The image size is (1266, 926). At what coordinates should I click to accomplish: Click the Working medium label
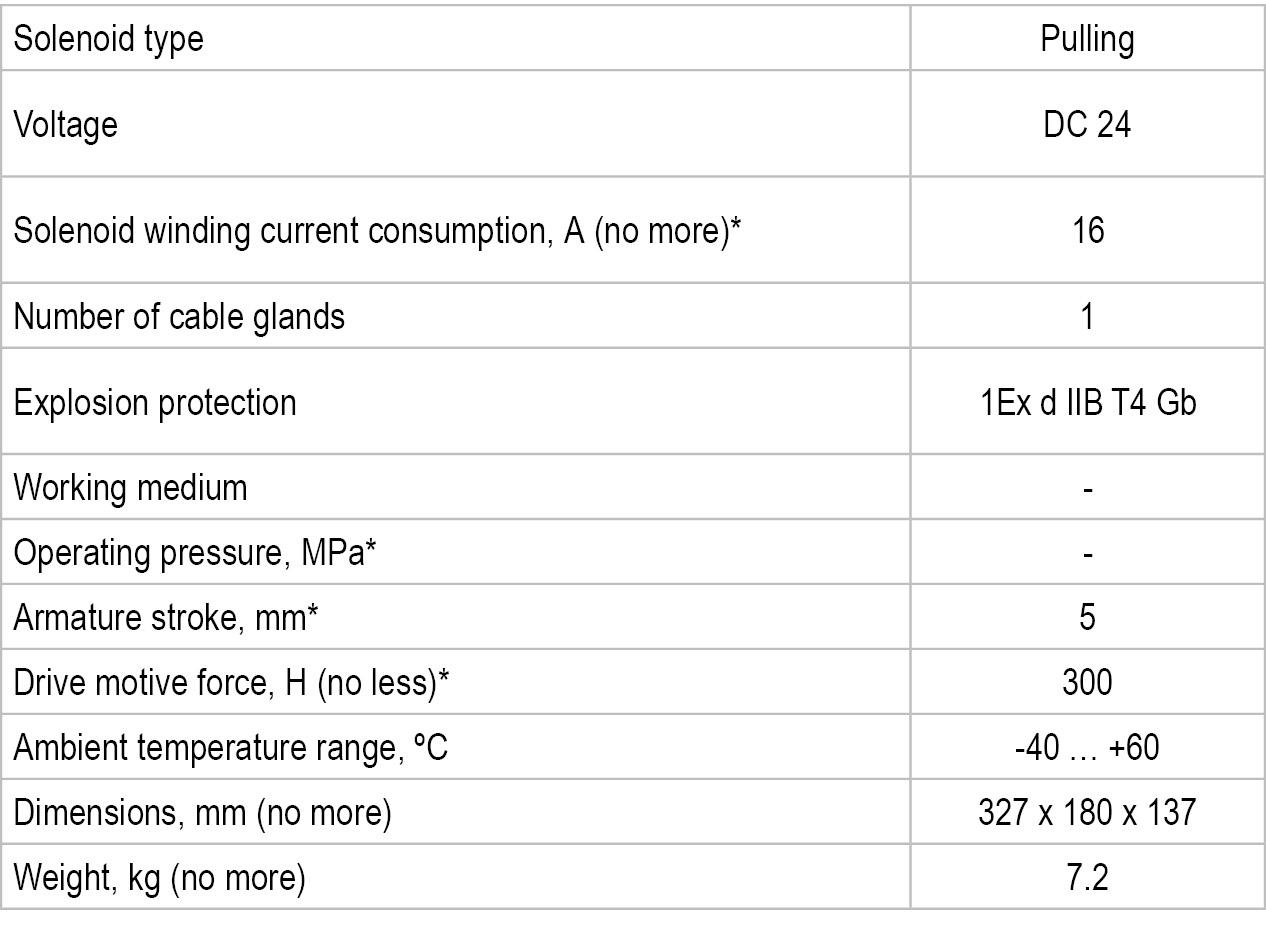tap(130, 489)
